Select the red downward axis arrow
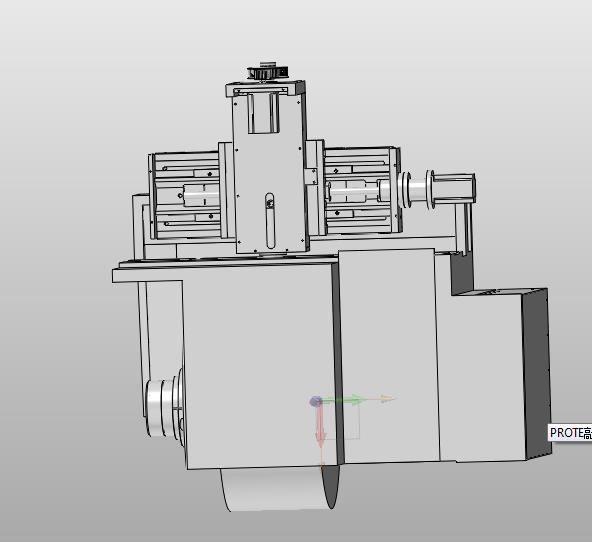This screenshot has height=542, width=592. (x=320, y=427)
